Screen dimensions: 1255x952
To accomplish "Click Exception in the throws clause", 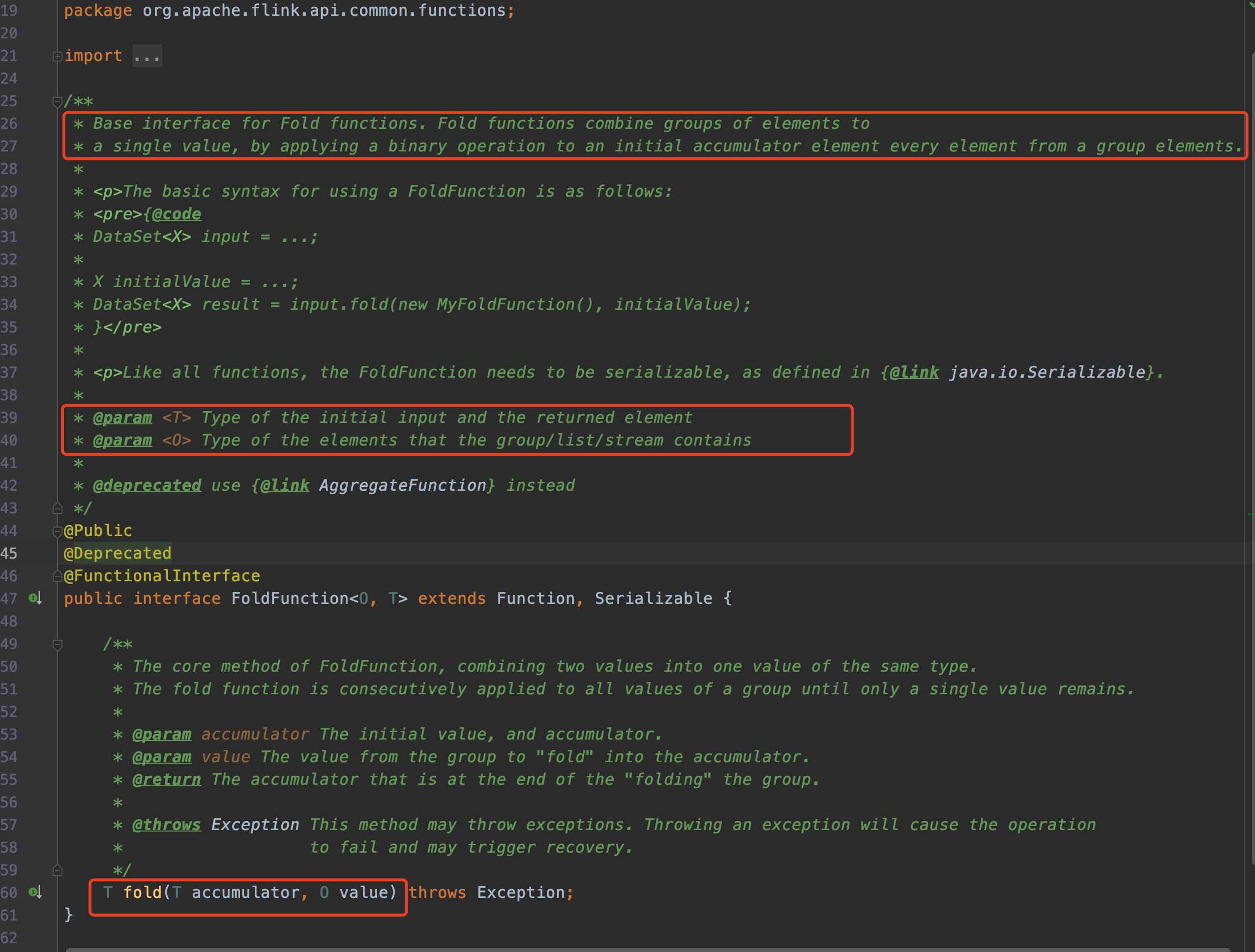I will (x=521, y=892).
